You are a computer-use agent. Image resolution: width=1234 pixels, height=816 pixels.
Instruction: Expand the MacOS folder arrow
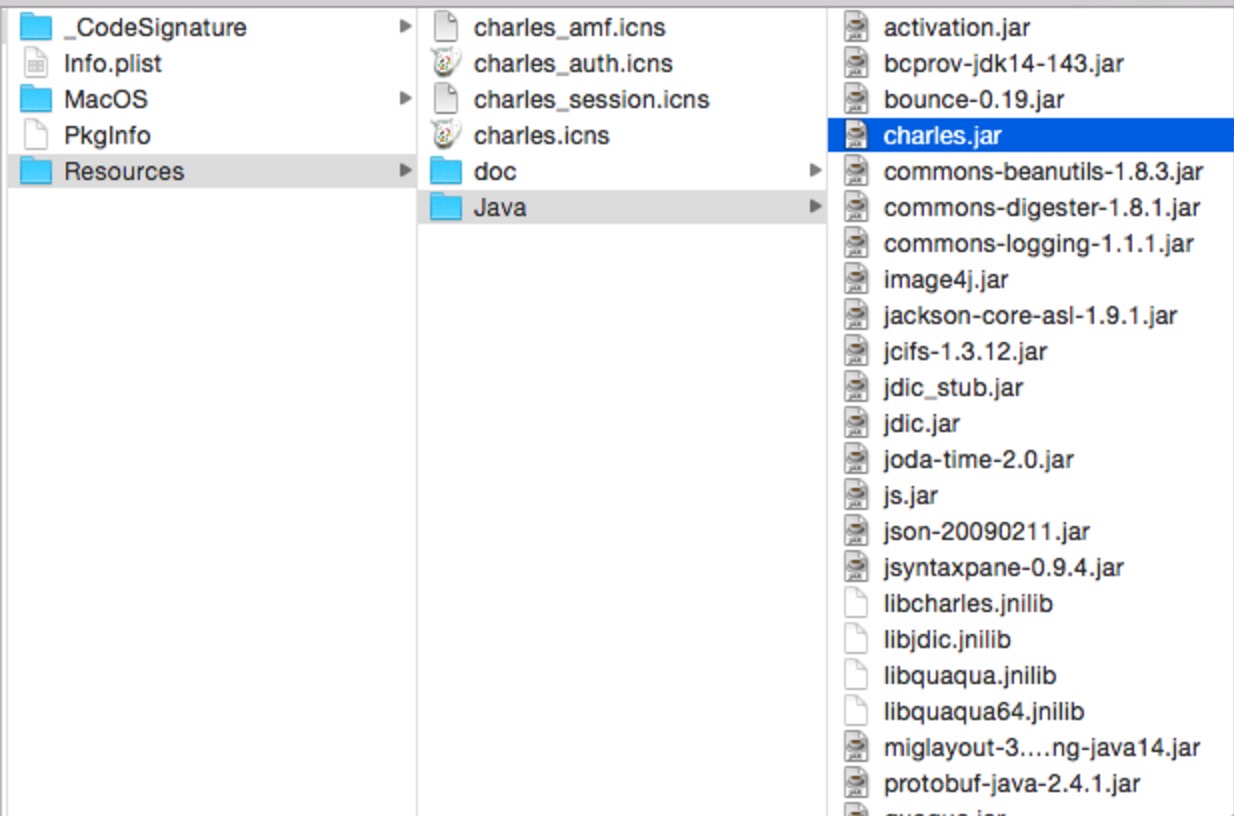pos(405,98)
